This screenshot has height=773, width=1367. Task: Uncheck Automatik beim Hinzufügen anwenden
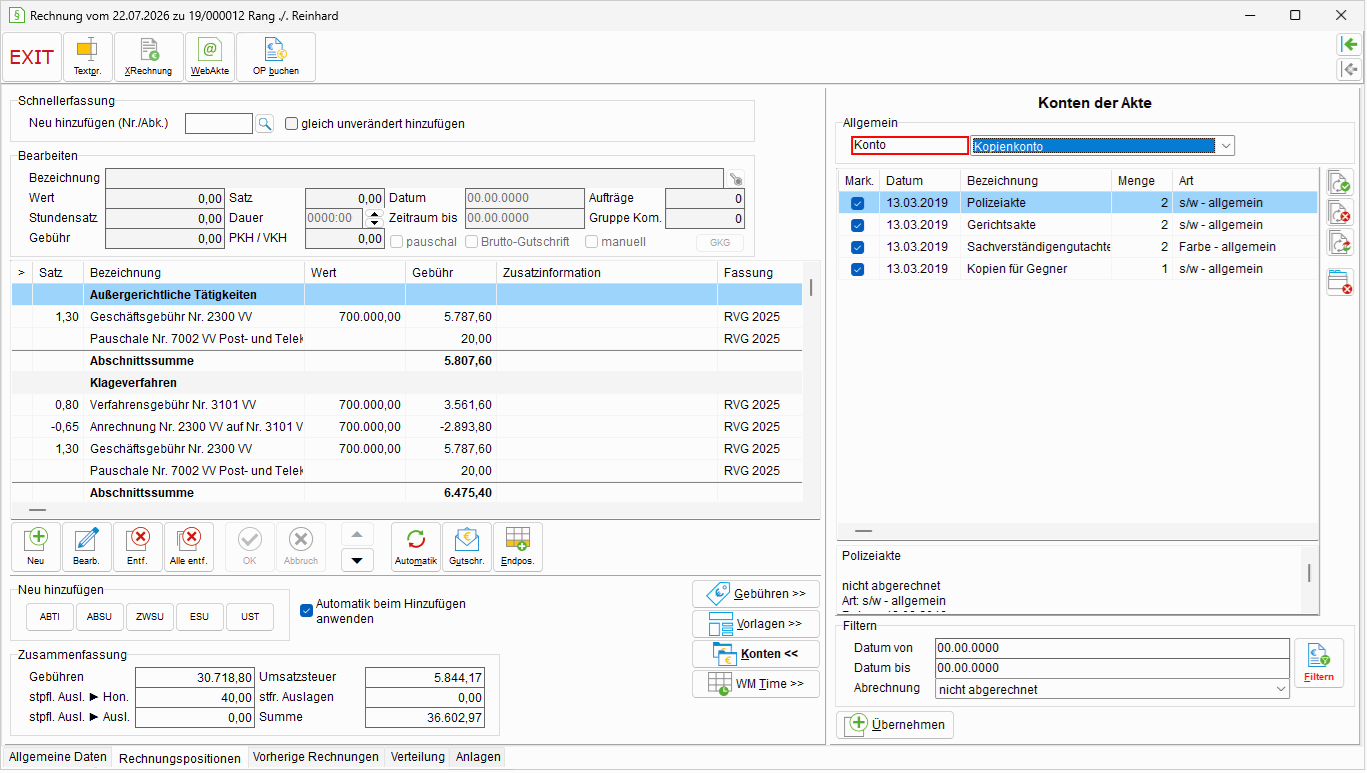307,611
